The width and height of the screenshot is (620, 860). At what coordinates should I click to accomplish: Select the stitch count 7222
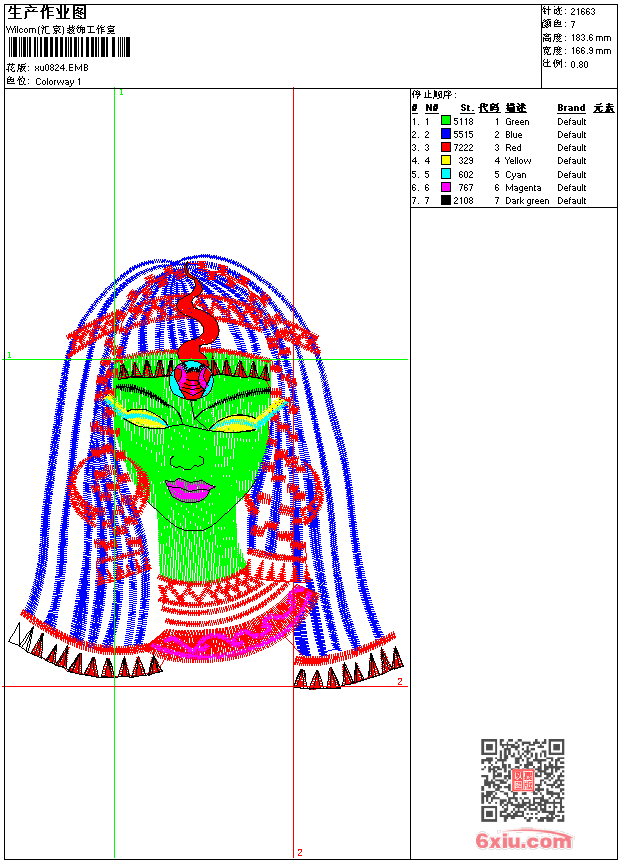463,148
